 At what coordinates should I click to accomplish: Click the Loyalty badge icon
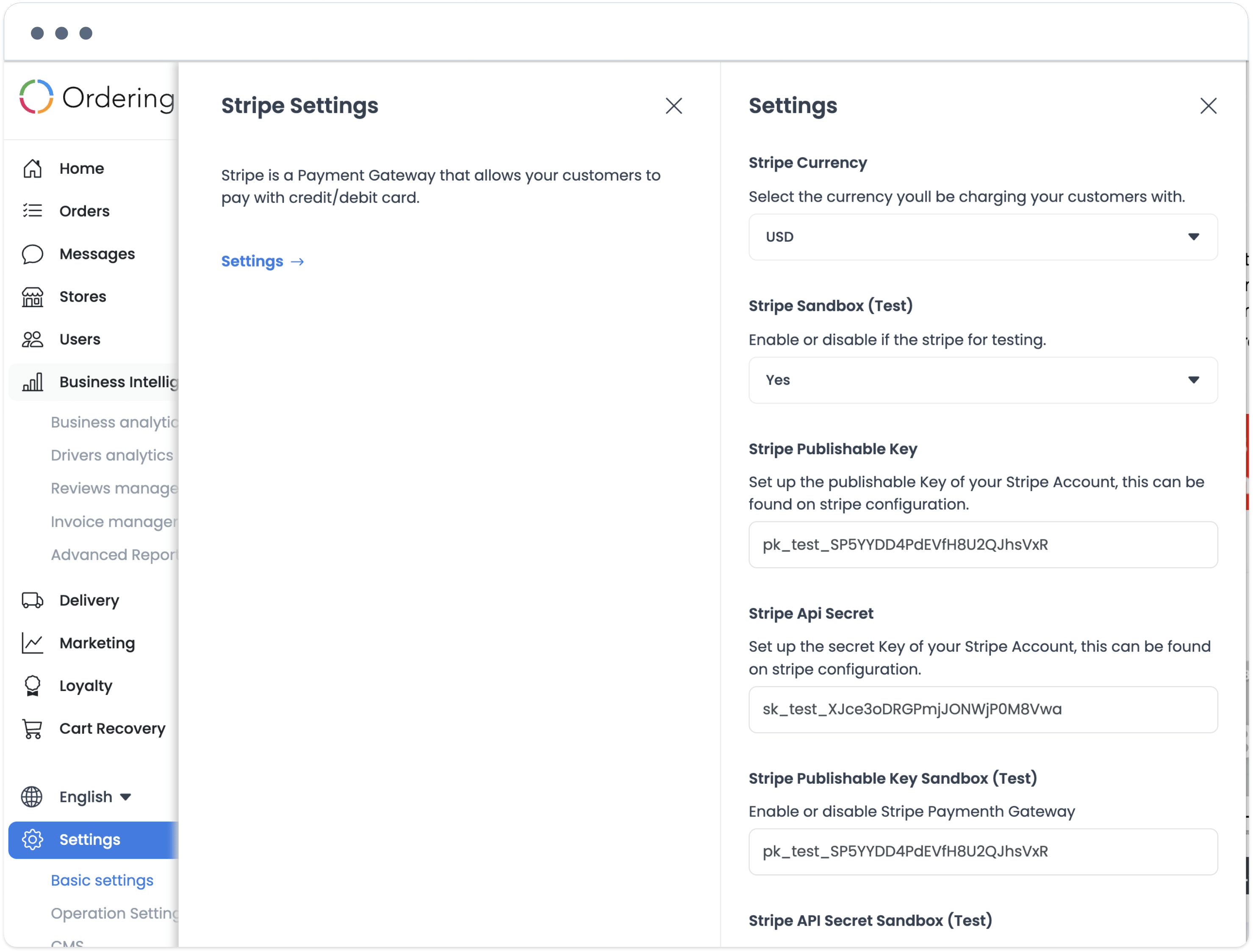pos(32,686)
